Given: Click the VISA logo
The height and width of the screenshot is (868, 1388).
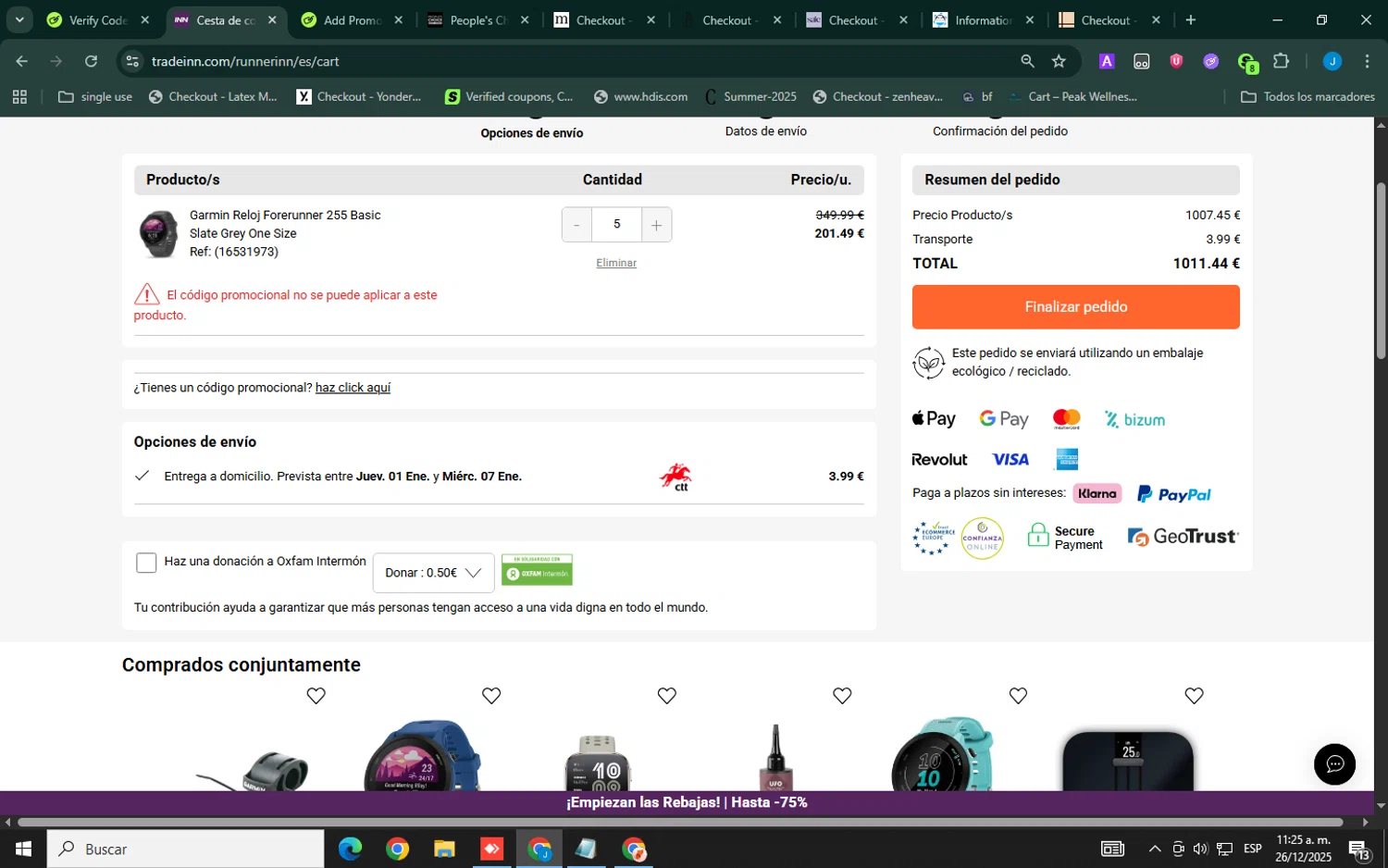Looking at the screenshot, I should coord(1010,460).
